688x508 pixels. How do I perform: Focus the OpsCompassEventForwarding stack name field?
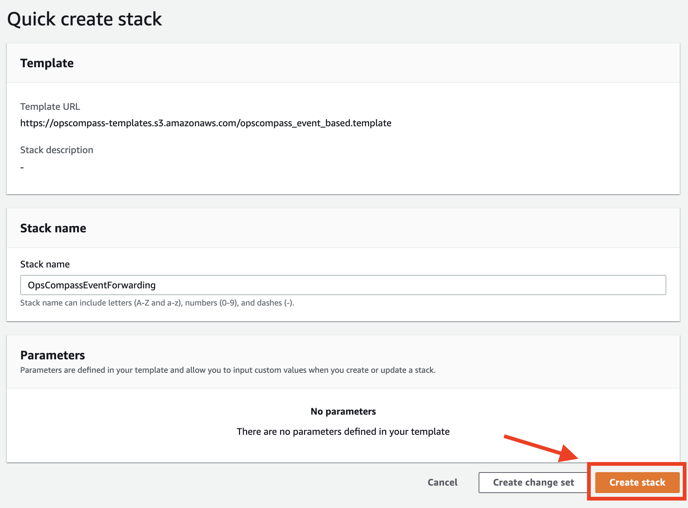pos(343,285)
